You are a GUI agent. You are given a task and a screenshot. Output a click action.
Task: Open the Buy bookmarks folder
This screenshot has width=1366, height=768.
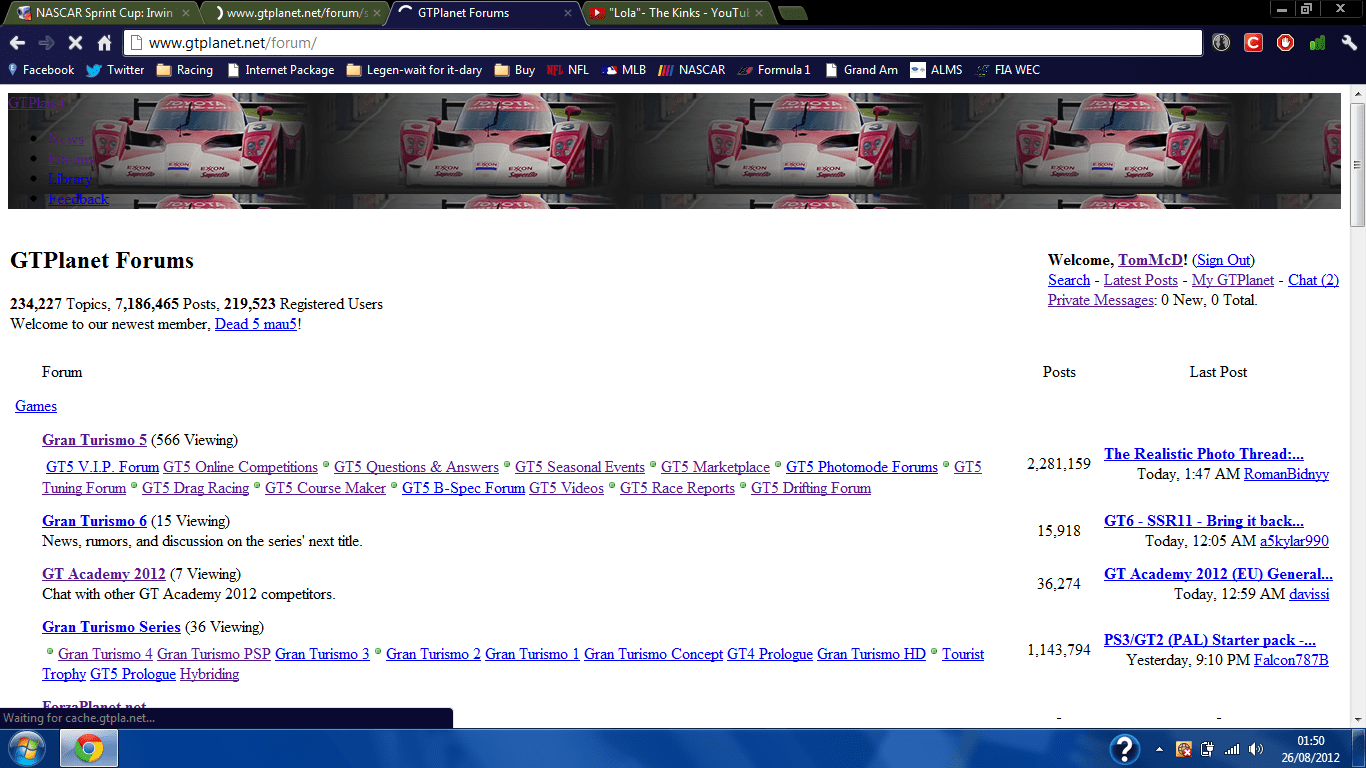515,70
